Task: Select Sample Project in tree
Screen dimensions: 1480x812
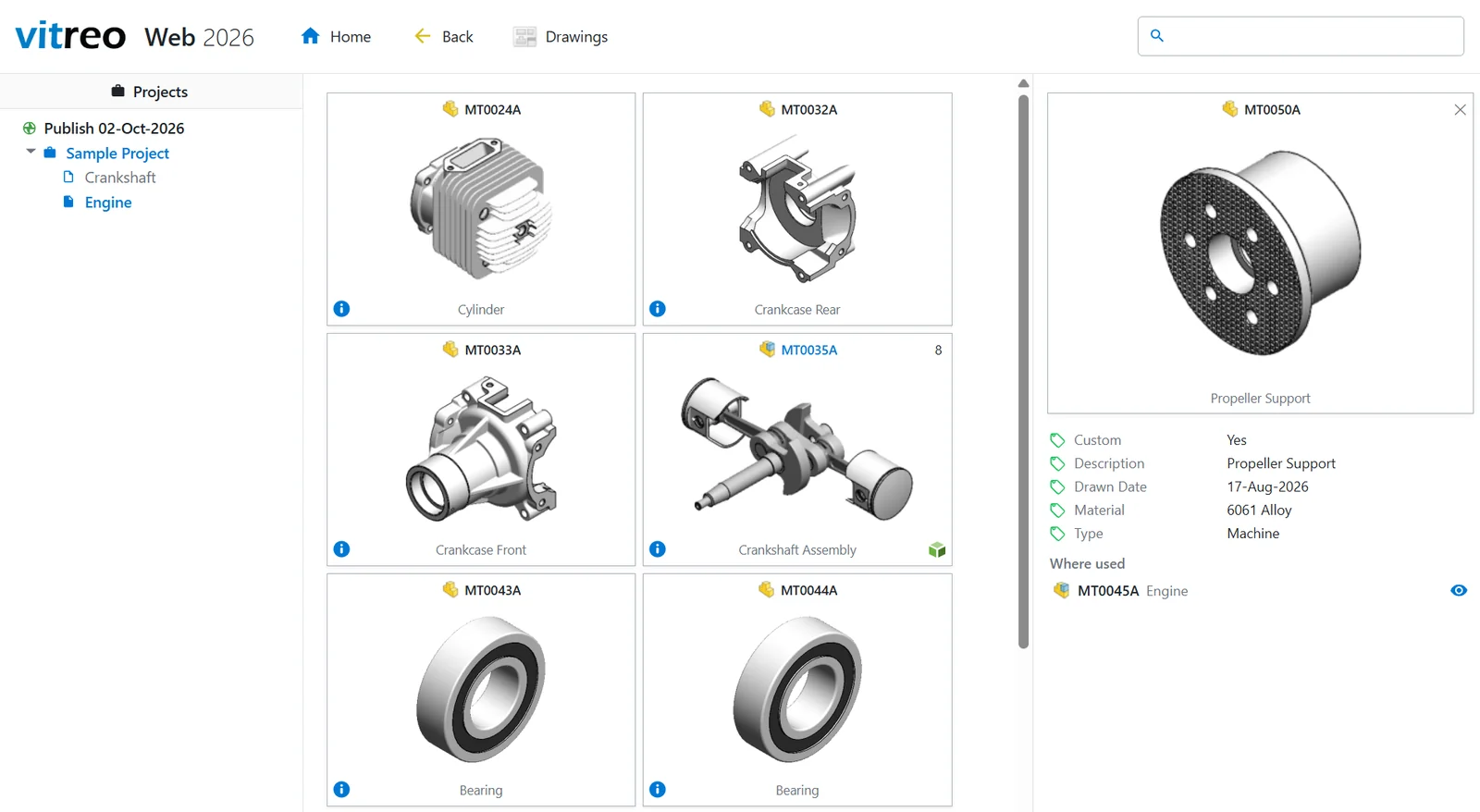Action: (x=117, y=154)
